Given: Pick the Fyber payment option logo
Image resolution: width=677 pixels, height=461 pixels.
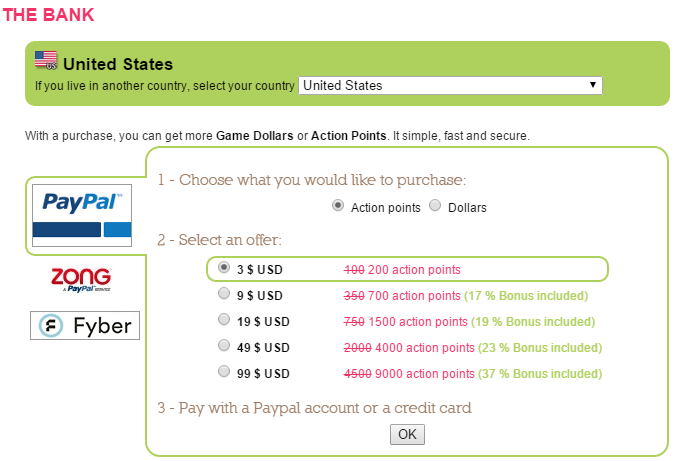Looking at the screenshot, I should coord(85,325).
